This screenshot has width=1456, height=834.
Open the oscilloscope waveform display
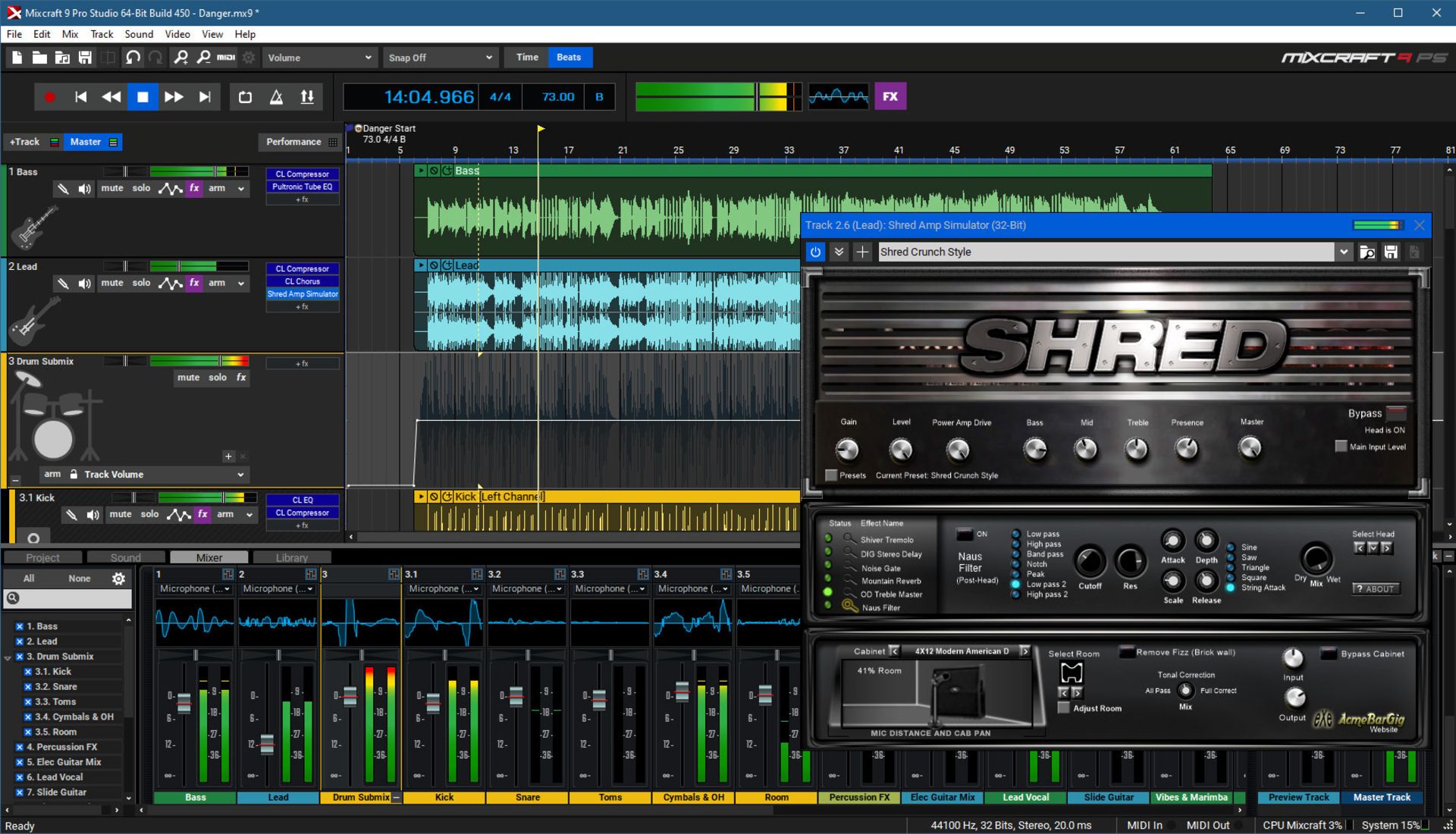(838, 96)
